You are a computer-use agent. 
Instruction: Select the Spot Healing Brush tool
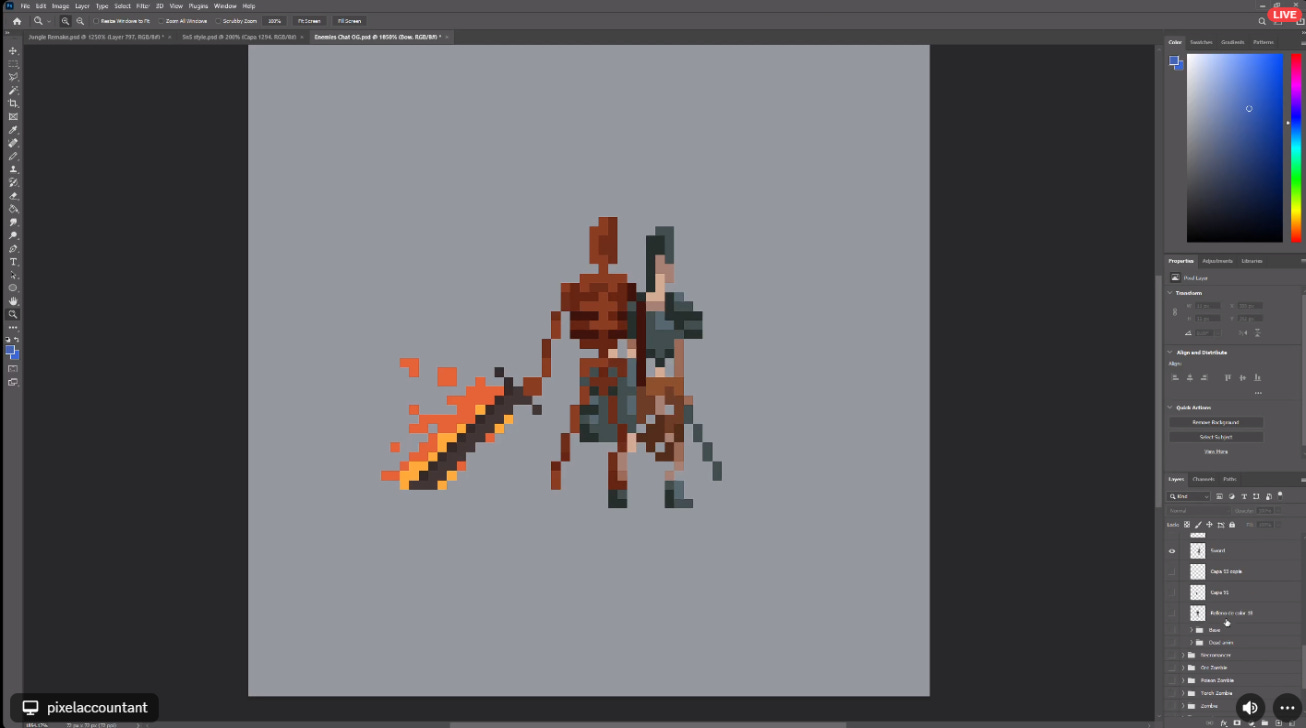13,143
